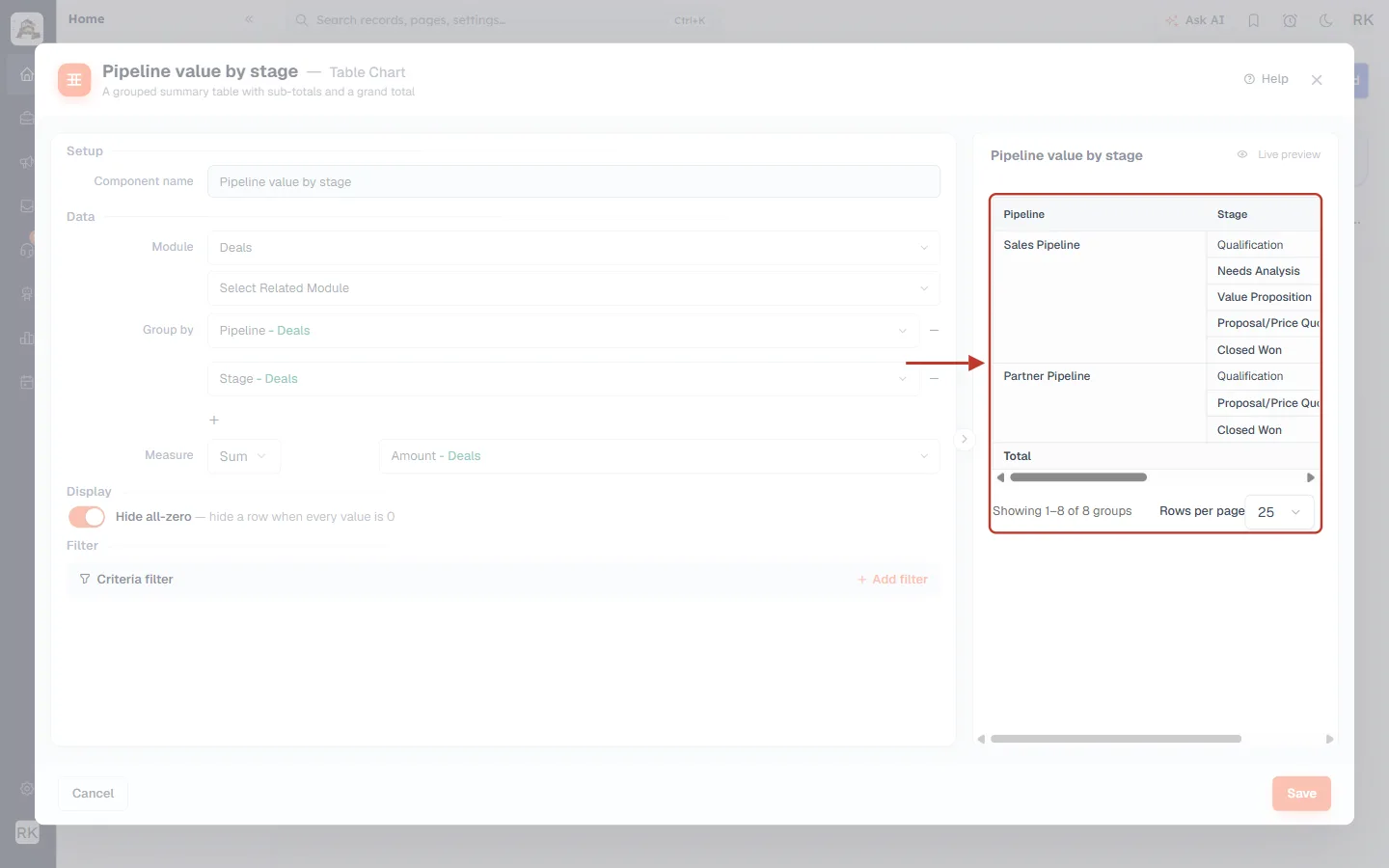Expand the Stage - Deals group by dropdown
The height and width of the screenshot is (868, 1389).
pyautogui.click(x=563, y=379)
